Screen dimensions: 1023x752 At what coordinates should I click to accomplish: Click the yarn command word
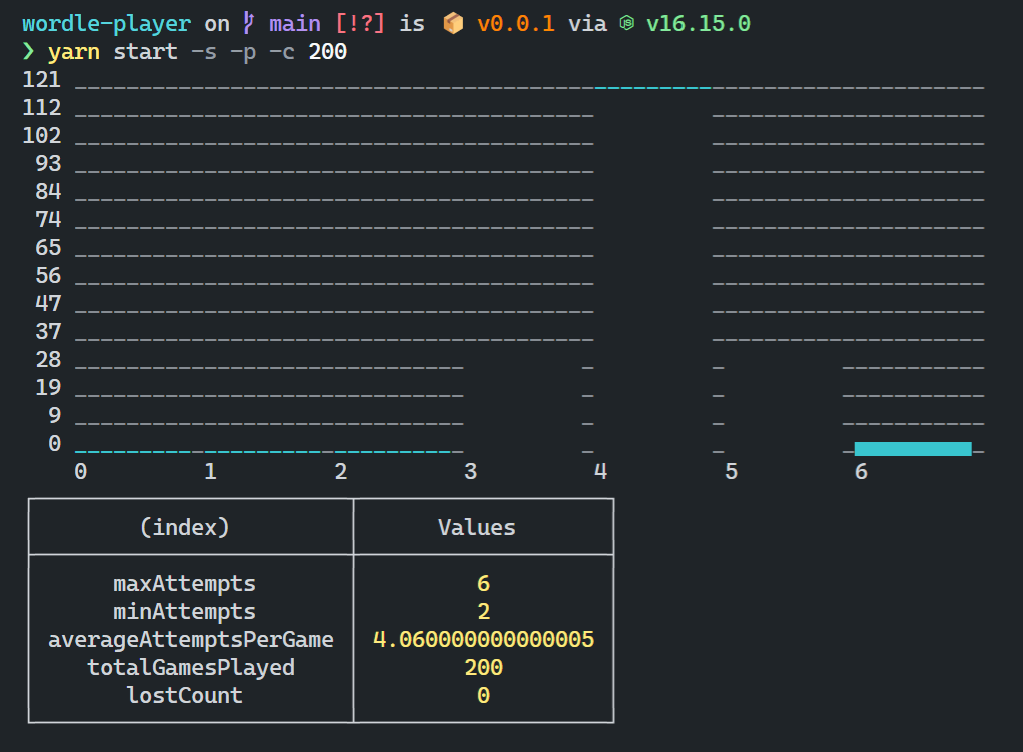(74, 52)
